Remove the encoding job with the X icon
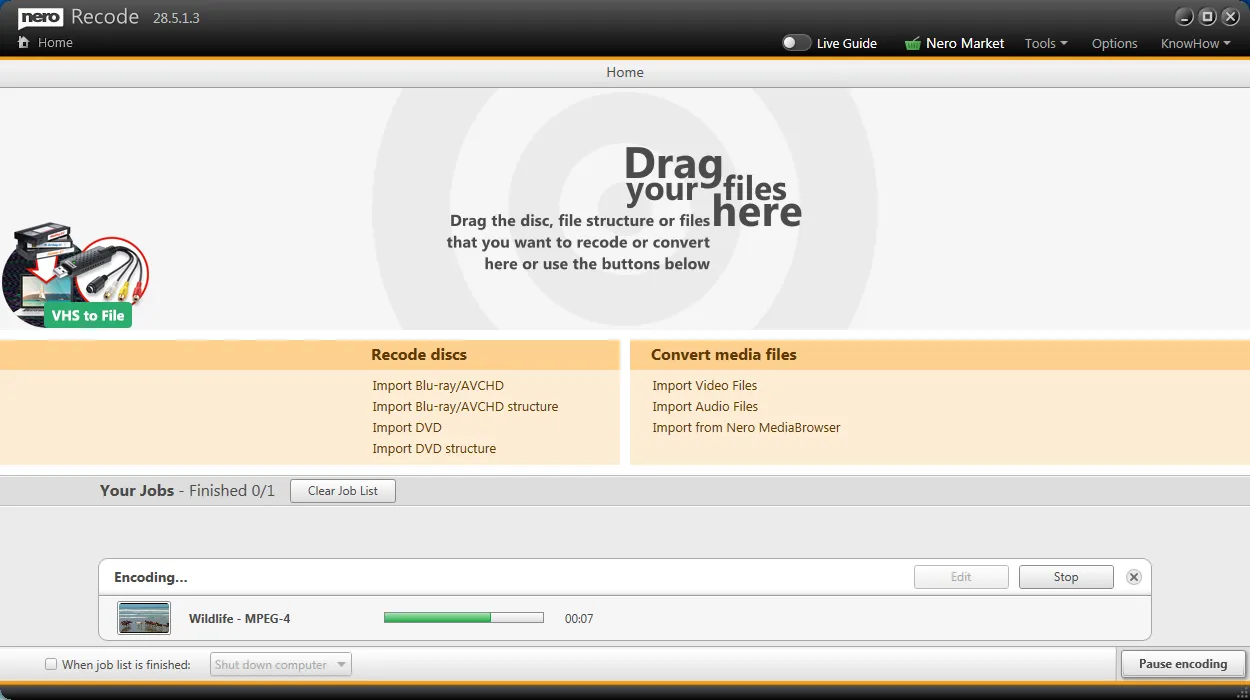The height and width of the screenshot is (700, 1250). pyautogui.click(x=1134, y=577)
